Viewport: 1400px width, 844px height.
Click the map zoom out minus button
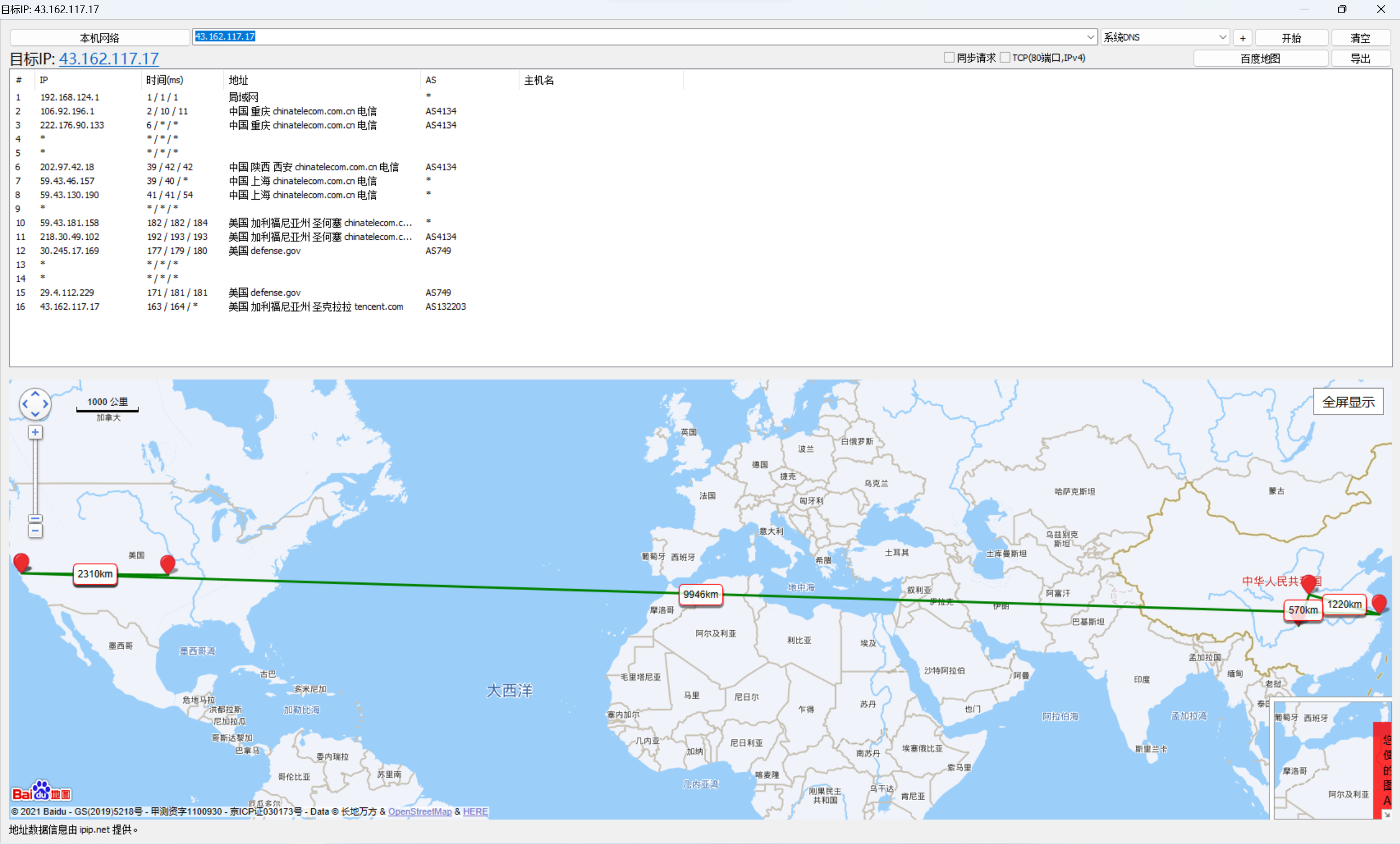pos(35,531)
